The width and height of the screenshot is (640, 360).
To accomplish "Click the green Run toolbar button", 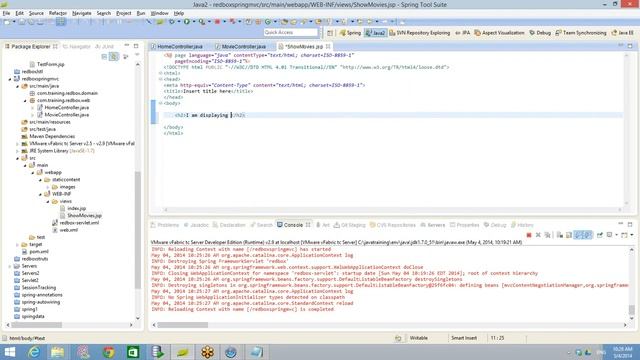I will point(187,22).
